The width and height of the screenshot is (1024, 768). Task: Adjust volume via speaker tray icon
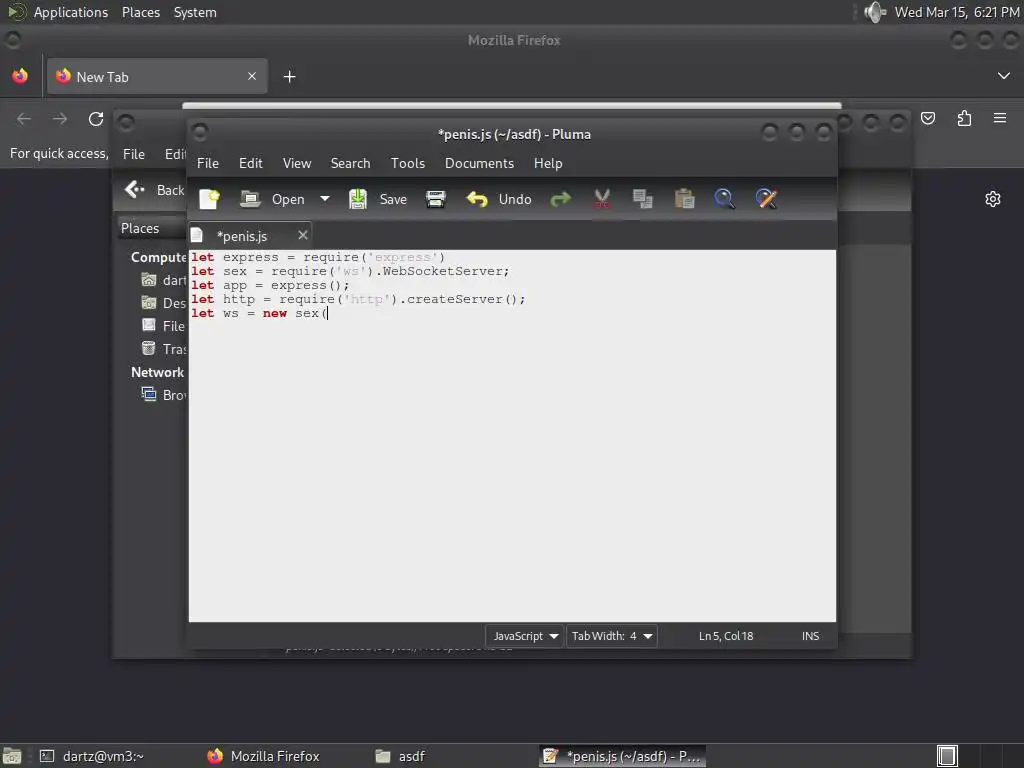(875, 12)
